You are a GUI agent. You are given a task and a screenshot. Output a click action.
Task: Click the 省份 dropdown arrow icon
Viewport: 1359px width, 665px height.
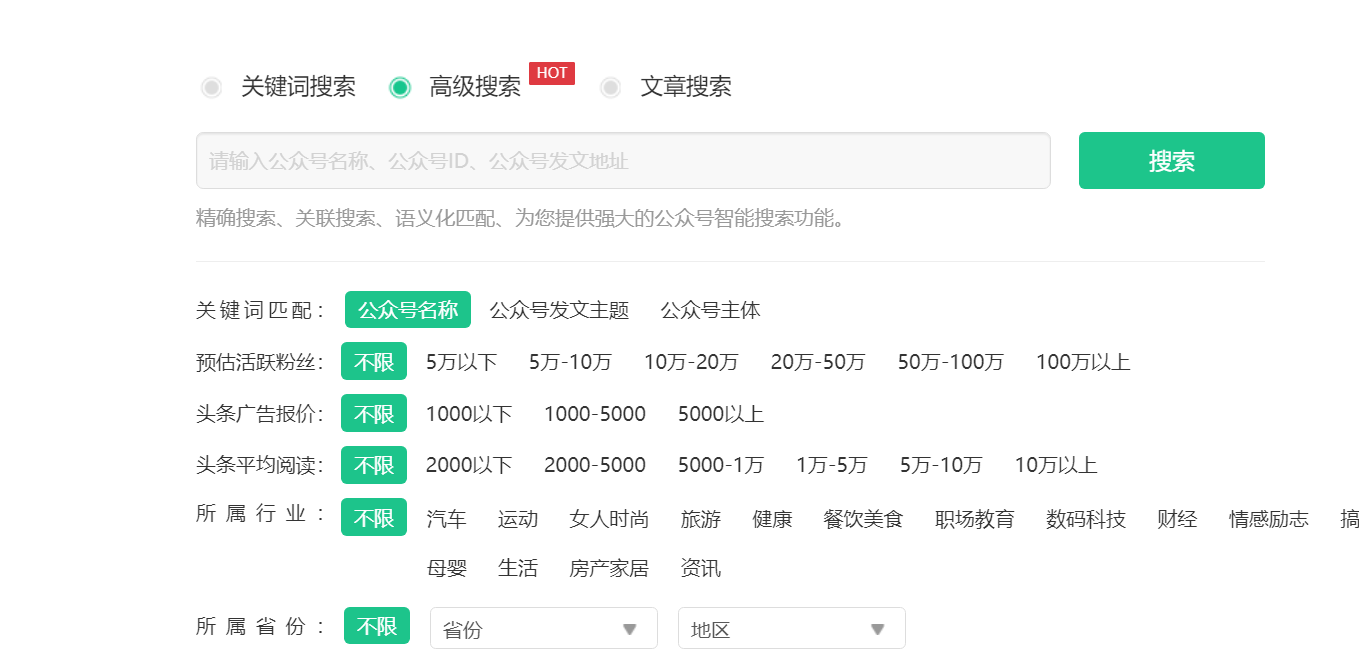click(x=629, y=629)
